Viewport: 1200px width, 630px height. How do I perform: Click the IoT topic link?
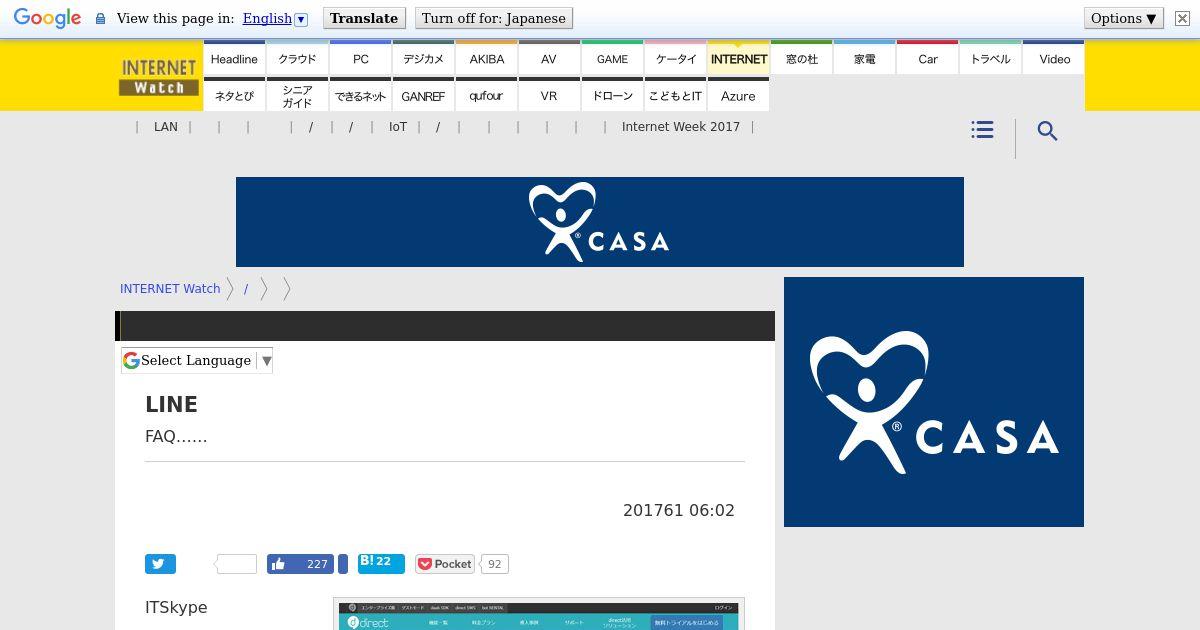(398, 127)
